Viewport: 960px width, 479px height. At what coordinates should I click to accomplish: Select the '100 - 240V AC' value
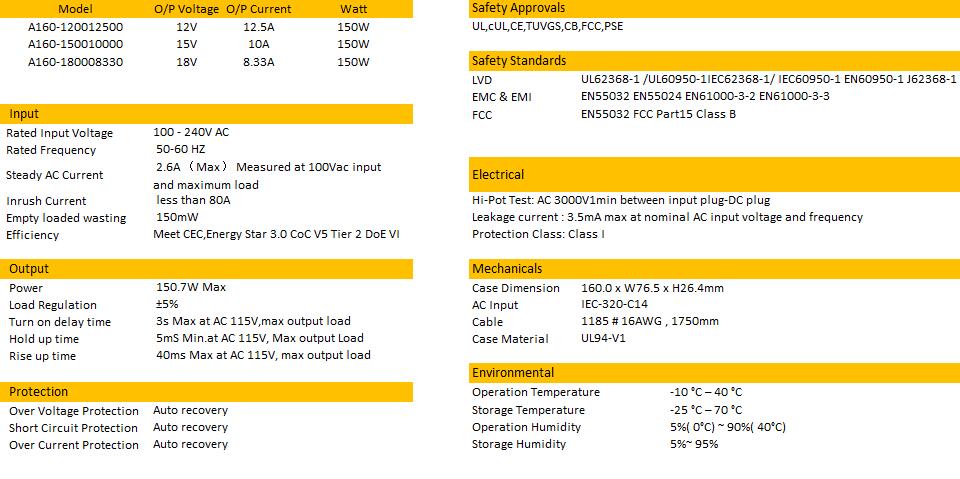[191, 132]
